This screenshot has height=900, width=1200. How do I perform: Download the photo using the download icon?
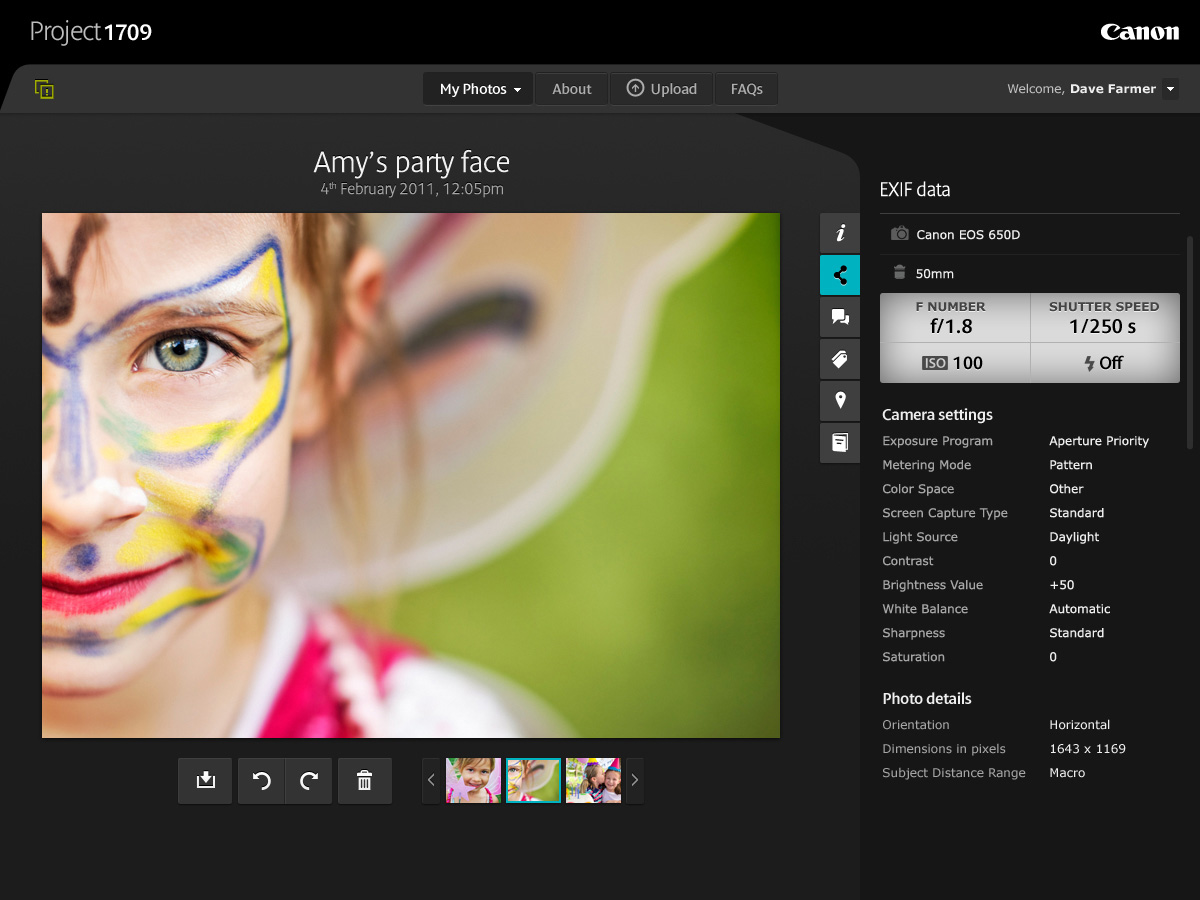pyautogui.click(x=206, y=781)
